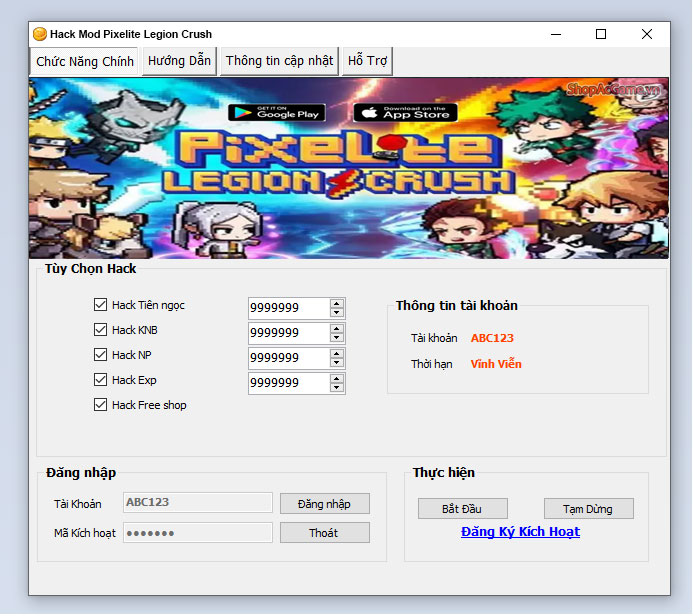Uncheck the Hack KNB option
This screenshot has width=693, height=616.
coord(100,330)
